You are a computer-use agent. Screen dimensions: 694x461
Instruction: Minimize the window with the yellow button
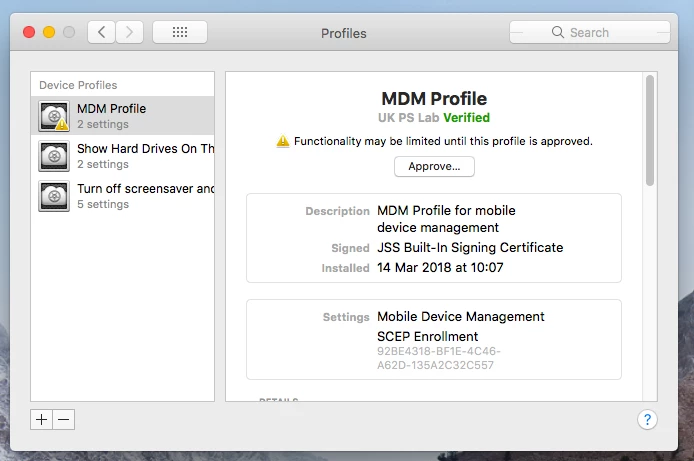pos(49,32)
